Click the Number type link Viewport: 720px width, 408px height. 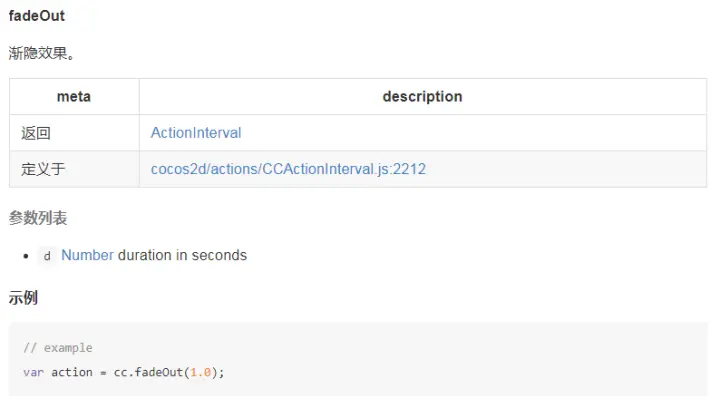(x=87, y=255)
